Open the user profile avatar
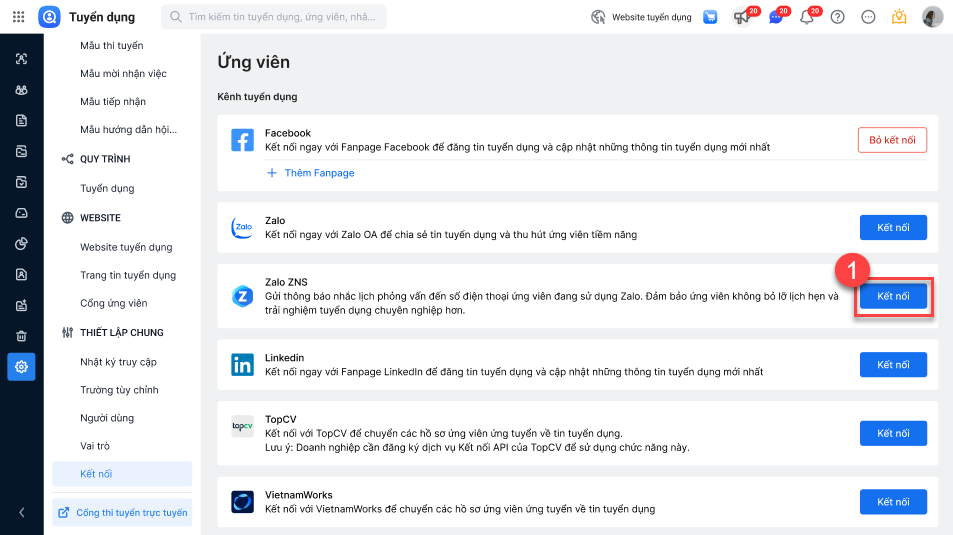The image size is (953, 535). point(932,17)
